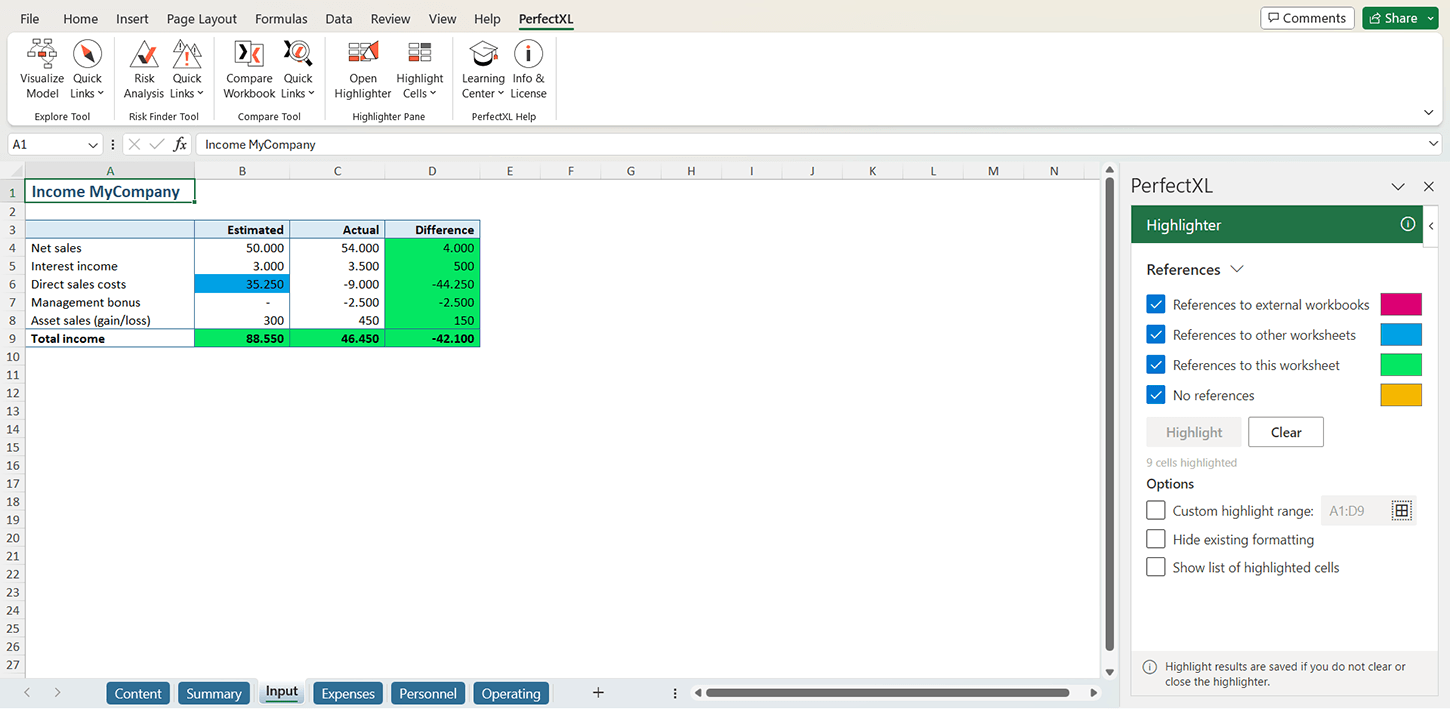1450x709 pixels.
Task: Uncheck References to external workbooks
Action: [x=1156, y=304]
